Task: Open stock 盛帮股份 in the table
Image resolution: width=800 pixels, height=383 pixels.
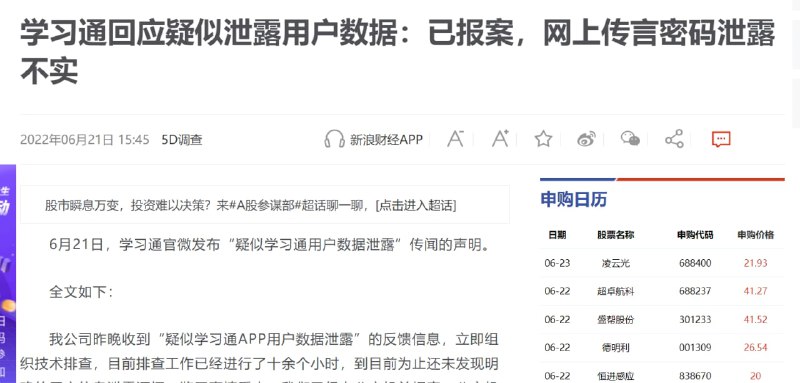Action: click(616, 320)
